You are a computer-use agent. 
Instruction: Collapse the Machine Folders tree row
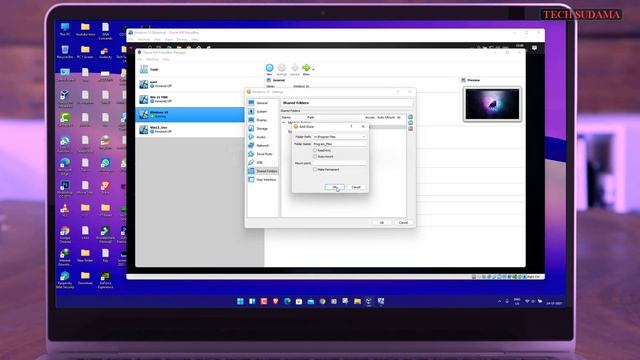coord(284,122)
